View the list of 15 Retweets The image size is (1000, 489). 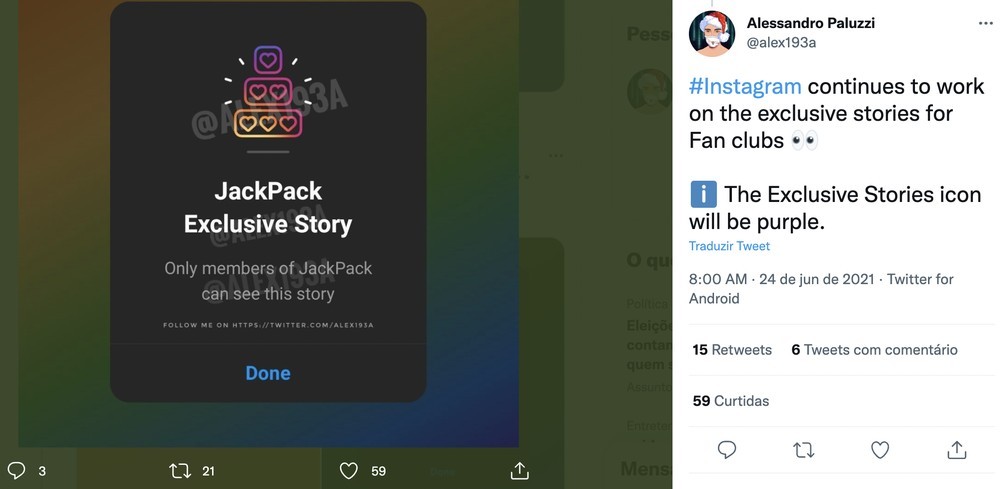732,350
